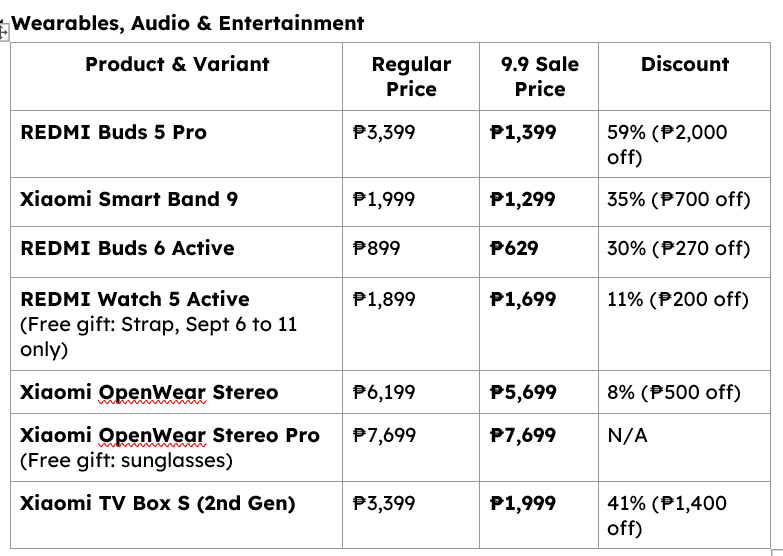Click the 'Product & Variant' header cell
The height and width of the screenshot is (556, 783).
pyautogui.click(x=177, y=64)
